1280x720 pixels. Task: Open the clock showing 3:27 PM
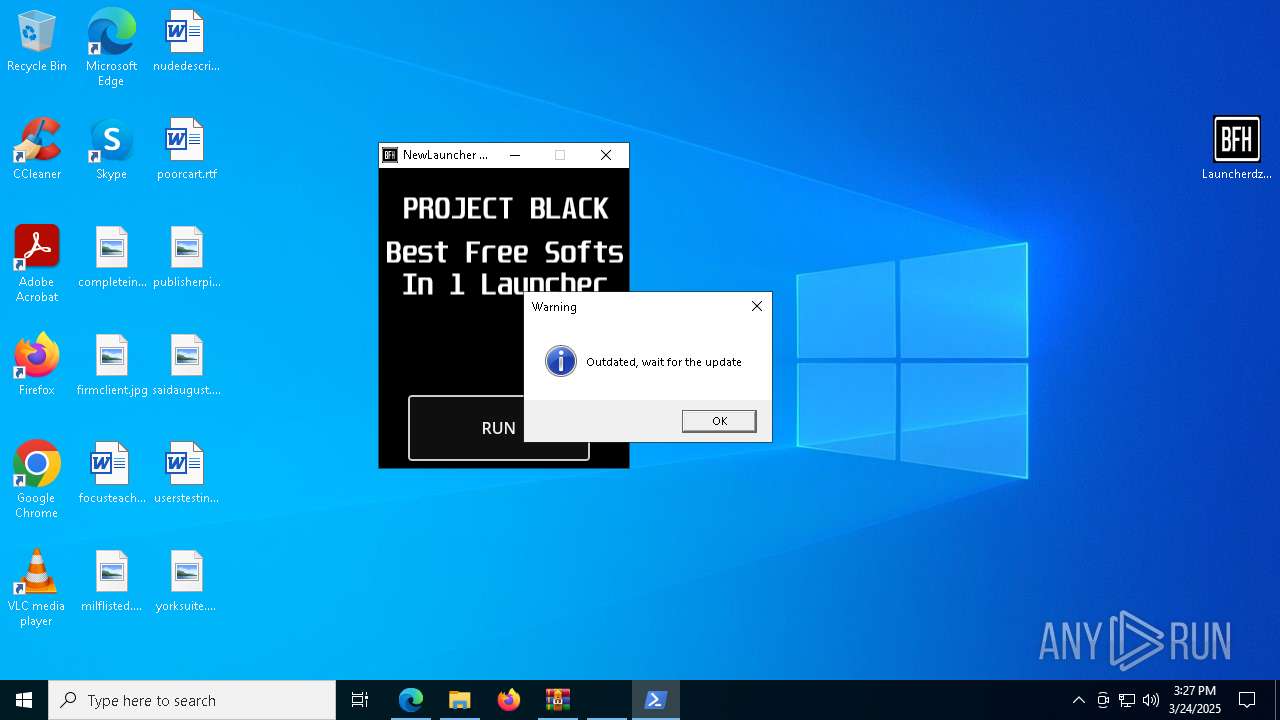pos(1195,700)
